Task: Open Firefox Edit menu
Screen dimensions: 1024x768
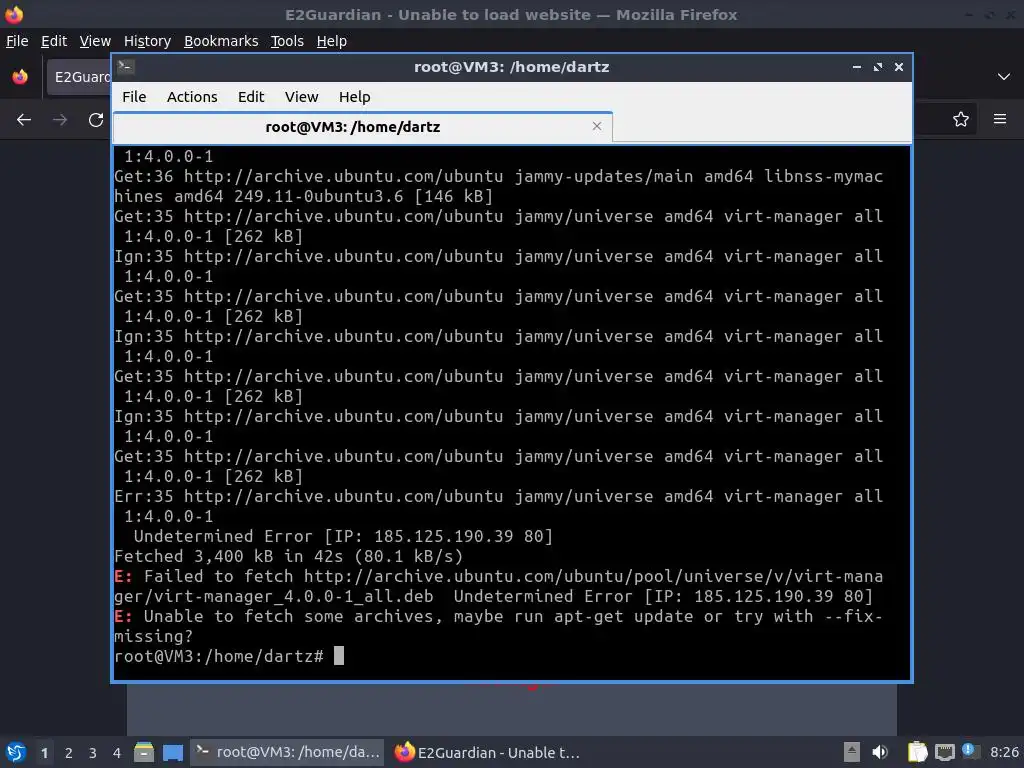Action: coord(54,41)
